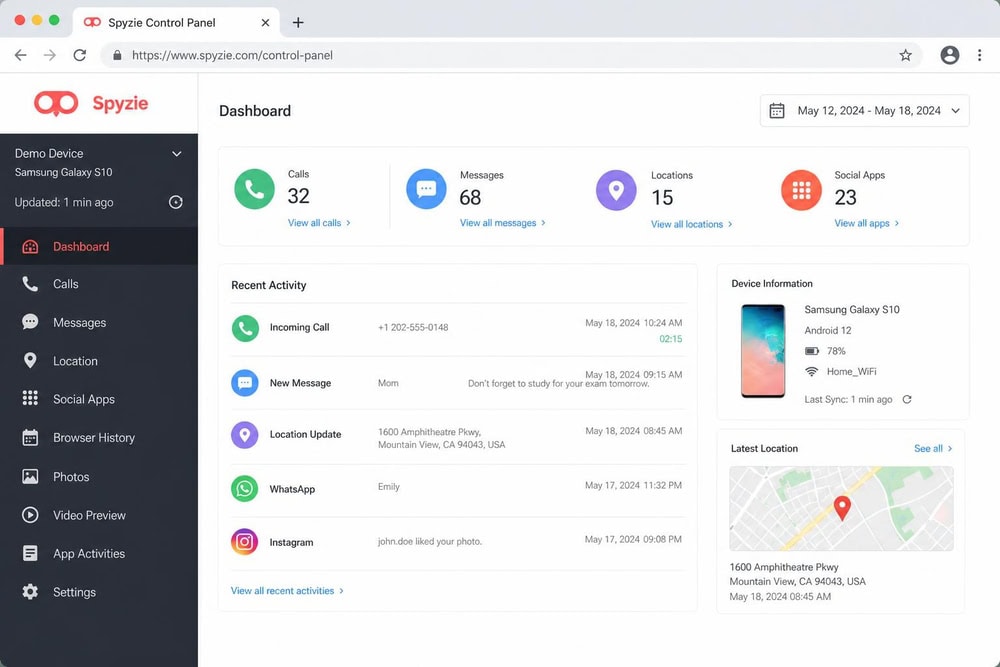Click phone number +1 202-555-0148
This screenshot has width=1000, height=667.
[x=413, y=327]
